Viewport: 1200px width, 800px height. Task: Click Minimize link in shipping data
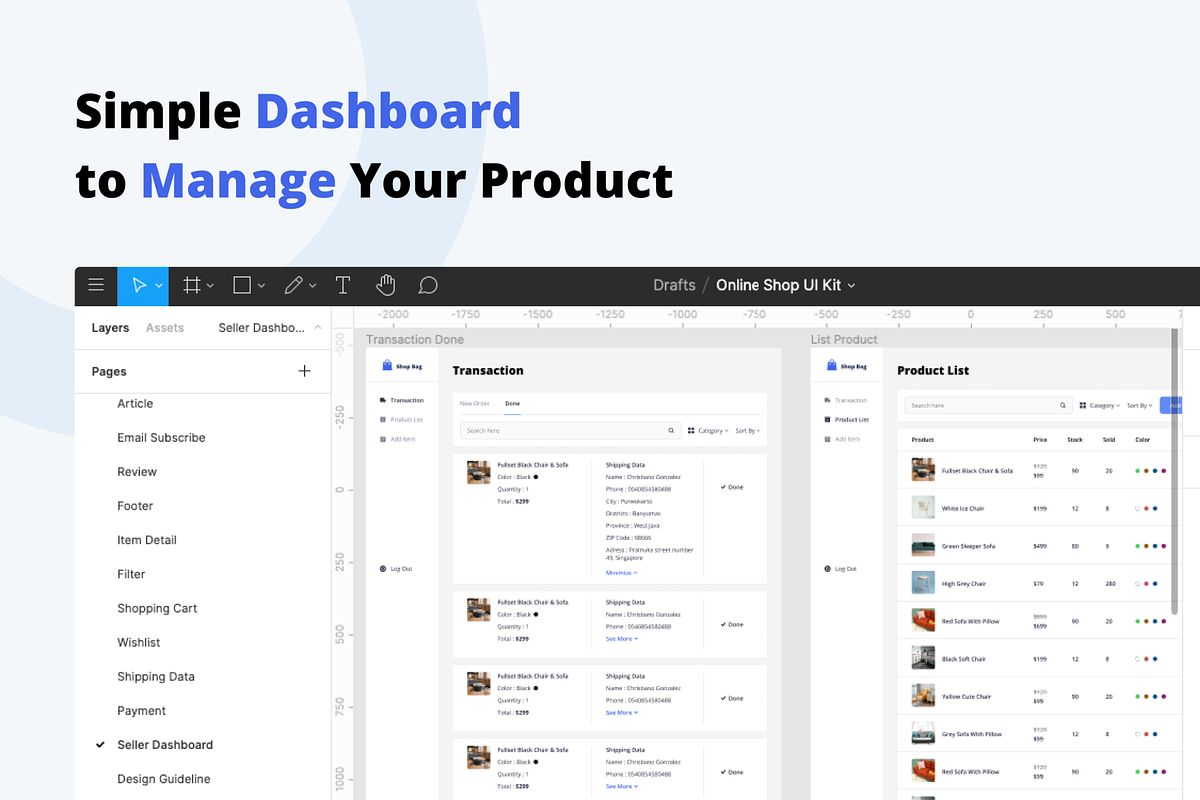point(621,573)
